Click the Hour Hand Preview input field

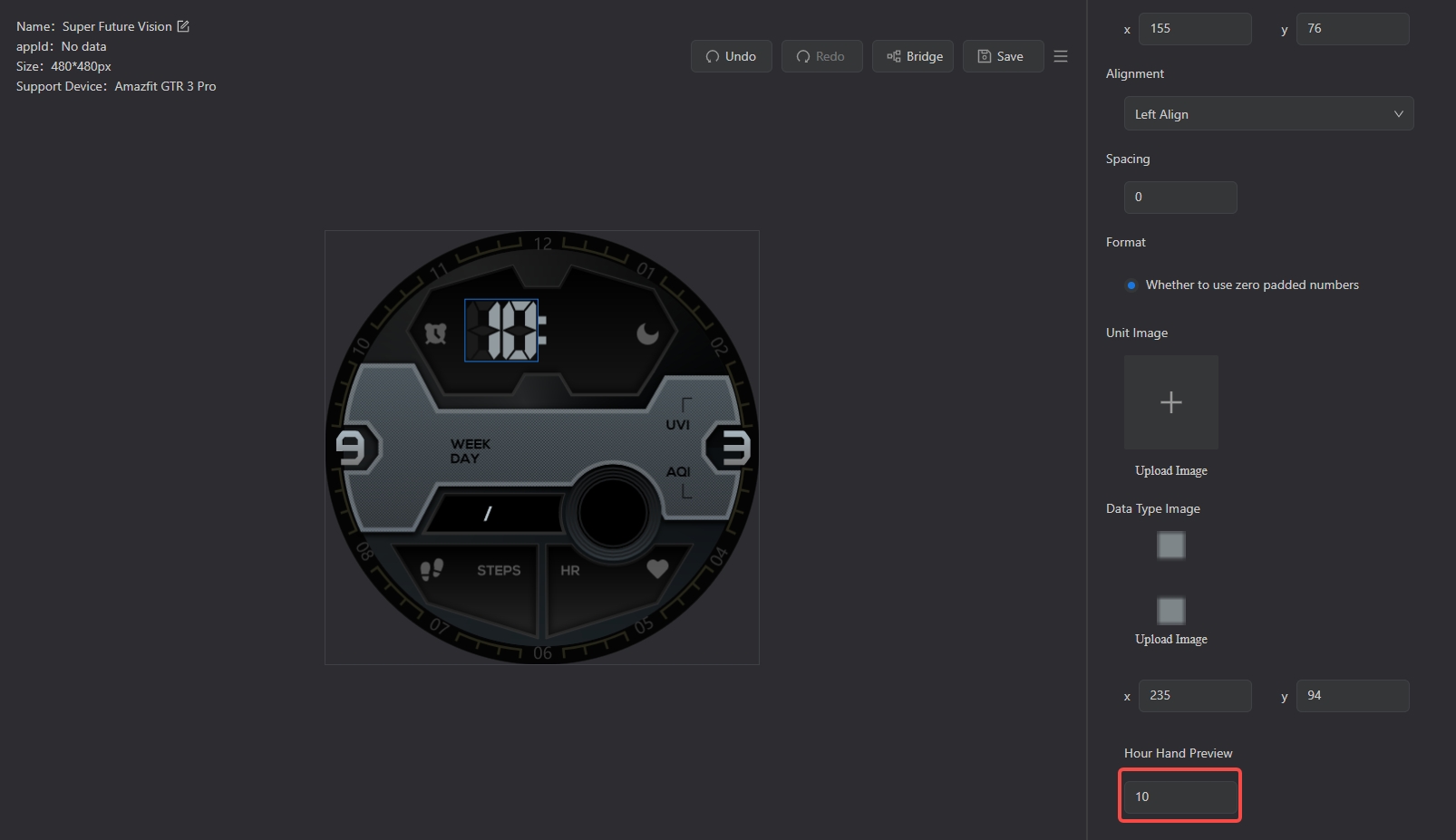click(1179, 797)
